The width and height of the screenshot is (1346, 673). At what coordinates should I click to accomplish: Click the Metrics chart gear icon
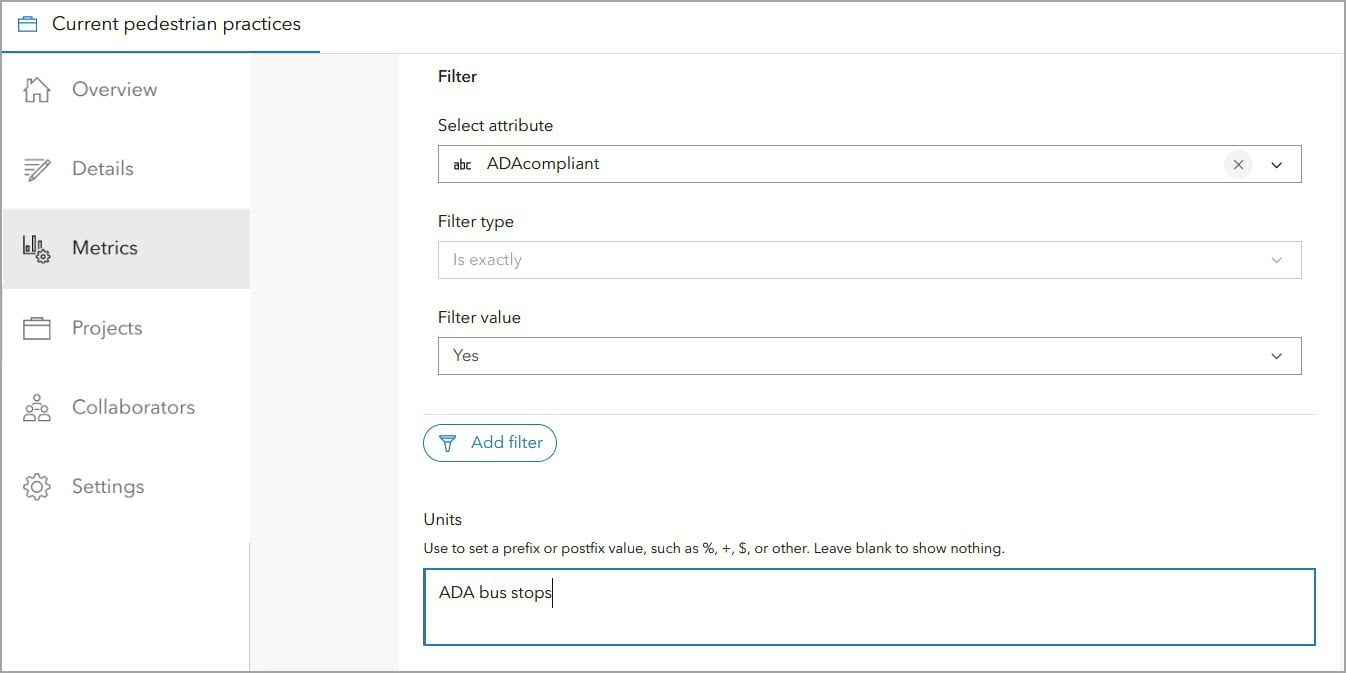(37, 248)
